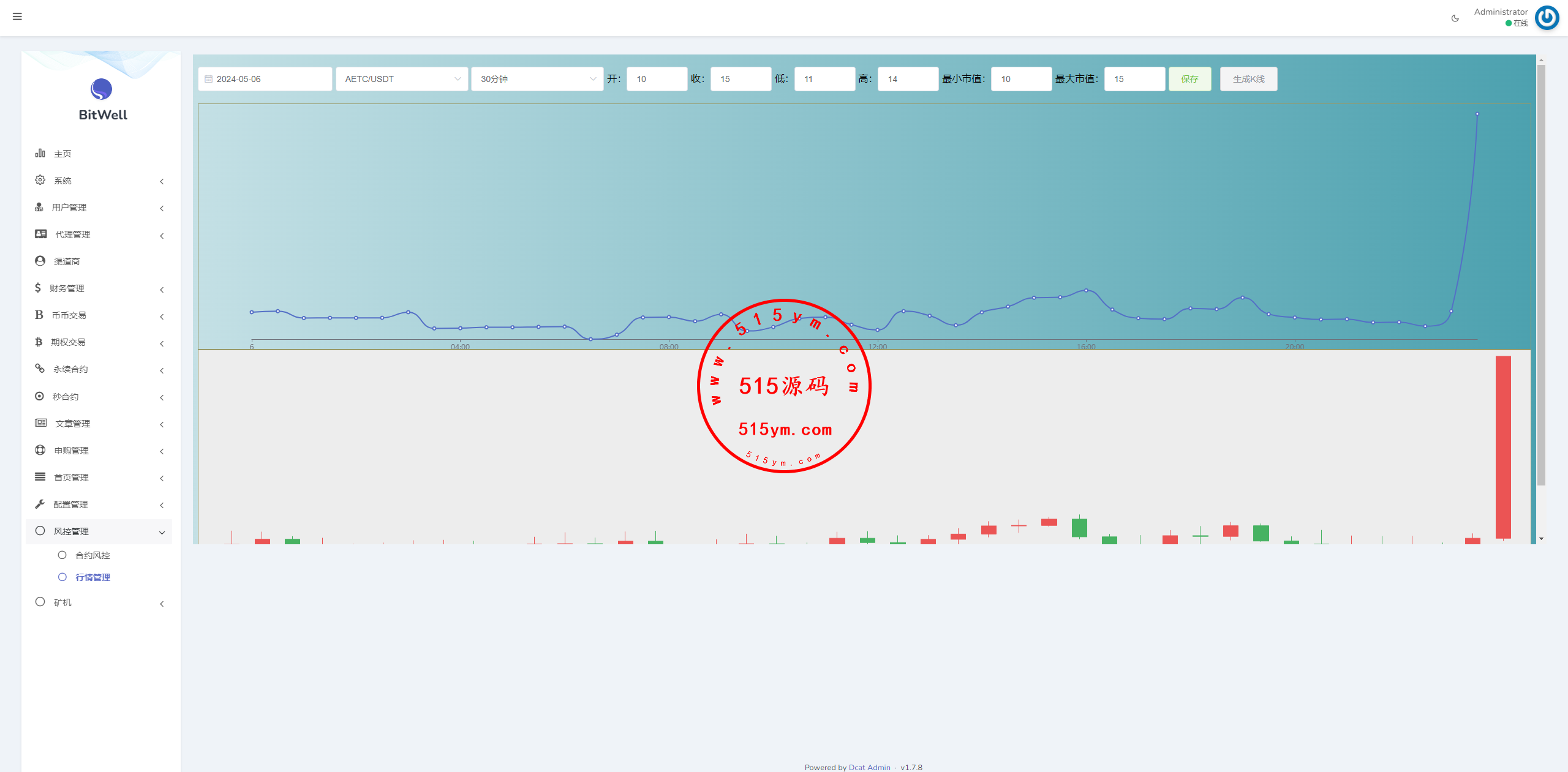Click the BitWell logo

(102, 89)
